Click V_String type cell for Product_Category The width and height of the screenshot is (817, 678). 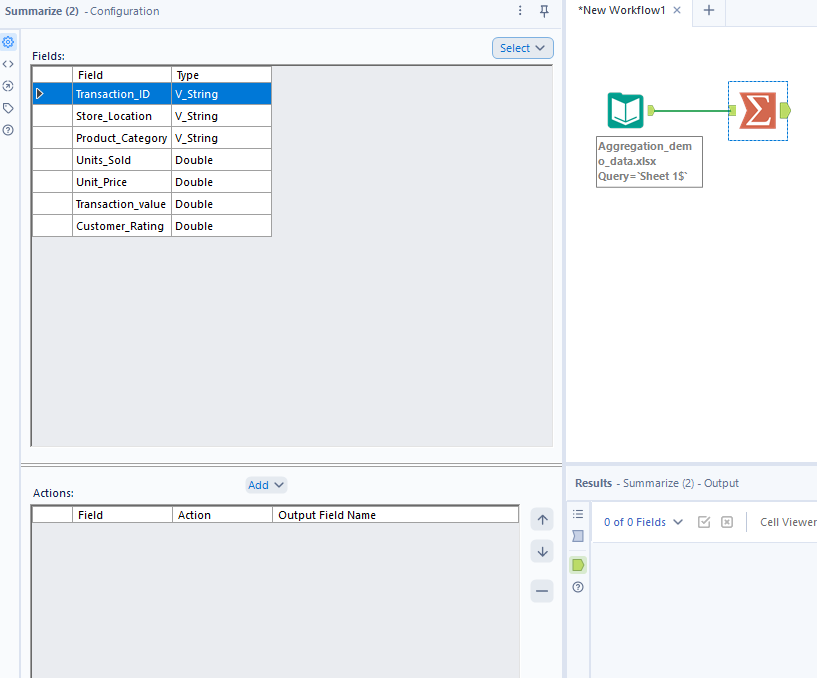click(221, 138)
